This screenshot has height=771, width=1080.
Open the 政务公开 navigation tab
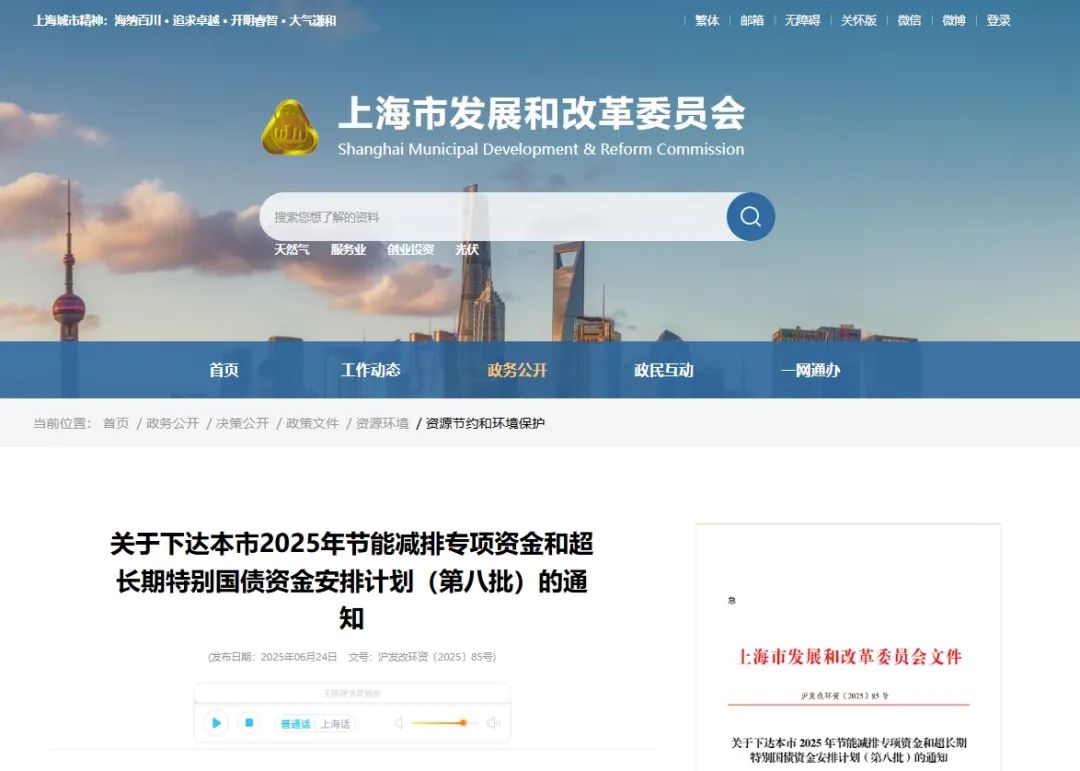pos(517,370)
